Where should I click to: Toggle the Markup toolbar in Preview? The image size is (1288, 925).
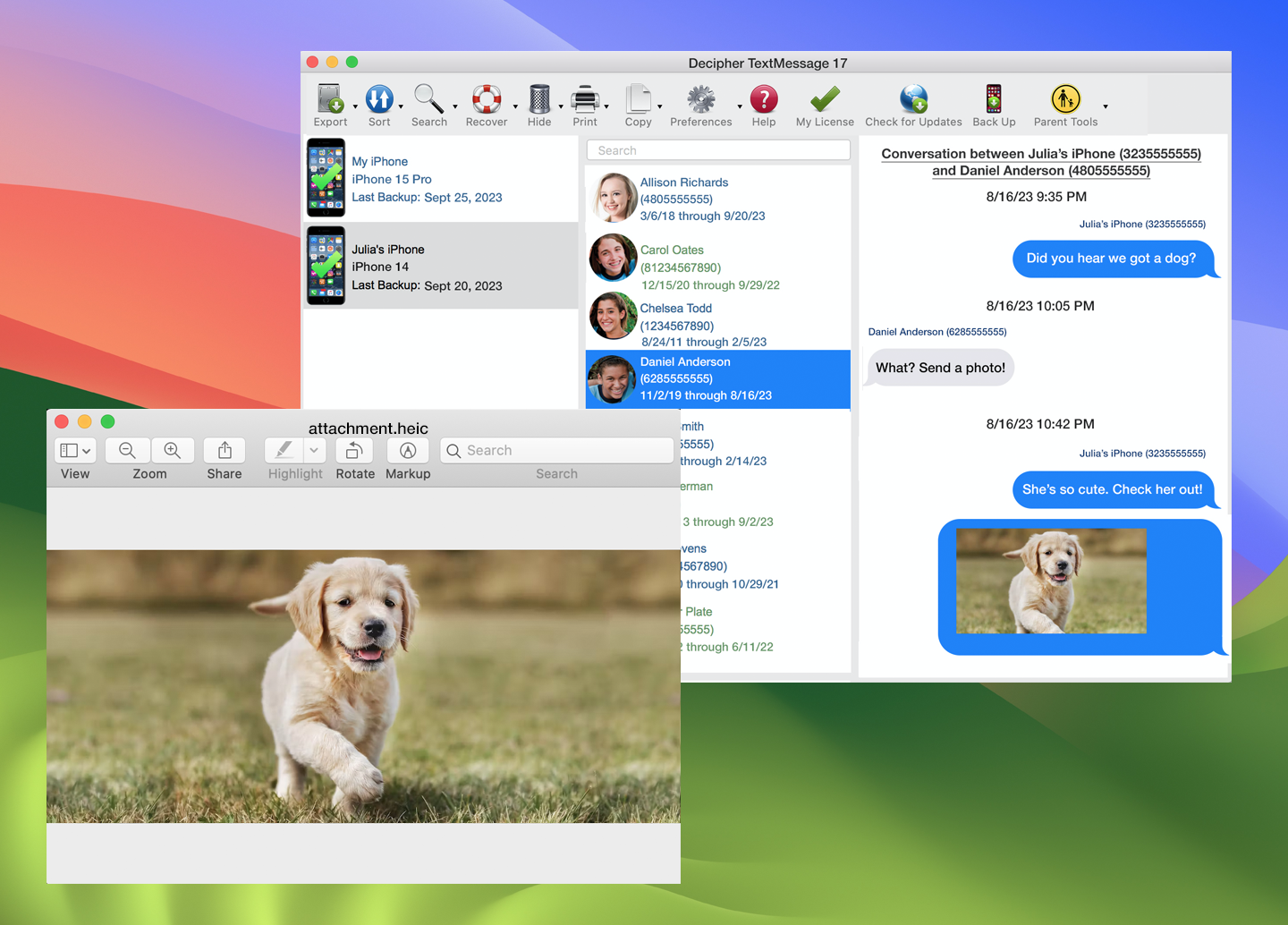[x=408, y=450]
